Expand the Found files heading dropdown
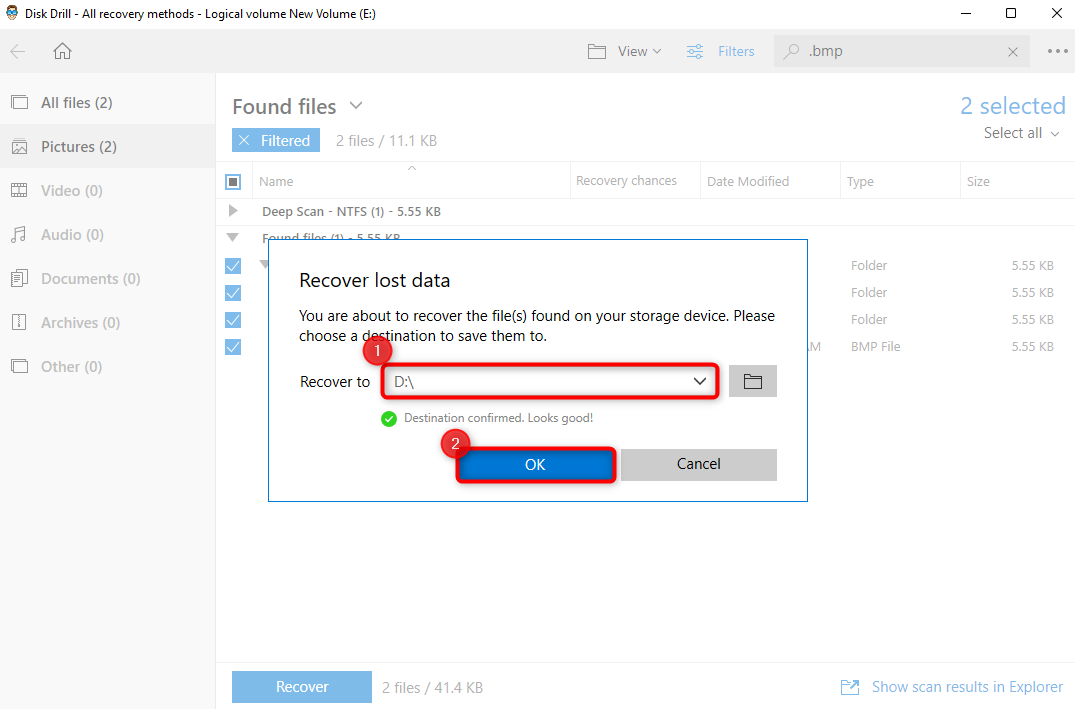This screenshot has width=1075, height=709. tap(355, 106)
